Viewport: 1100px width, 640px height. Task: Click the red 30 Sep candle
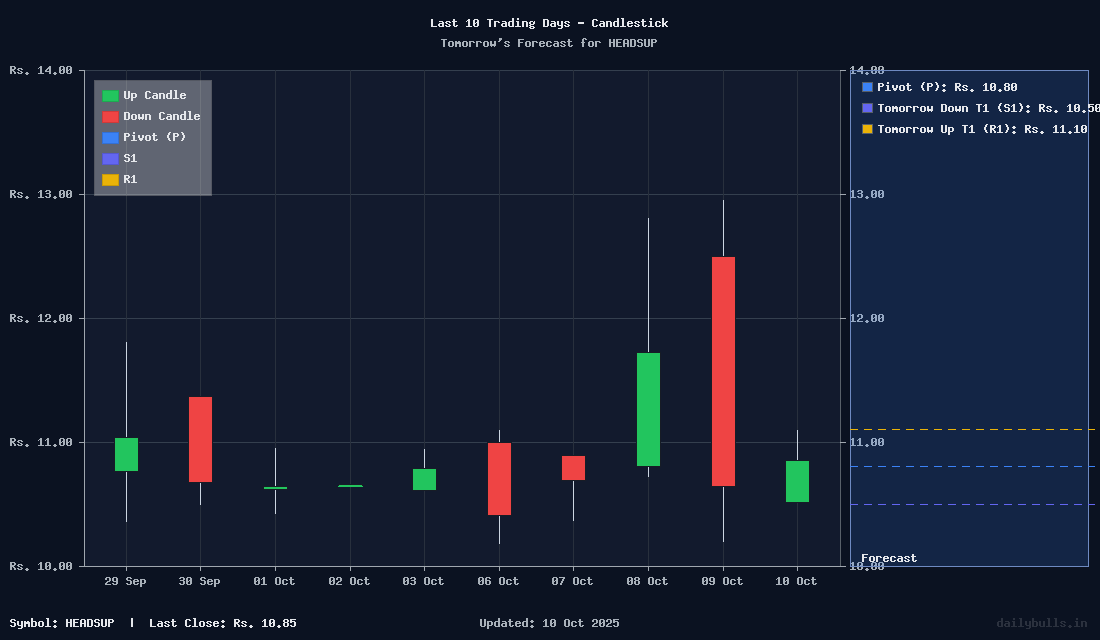pyautogui.click(x=200, y=439)
